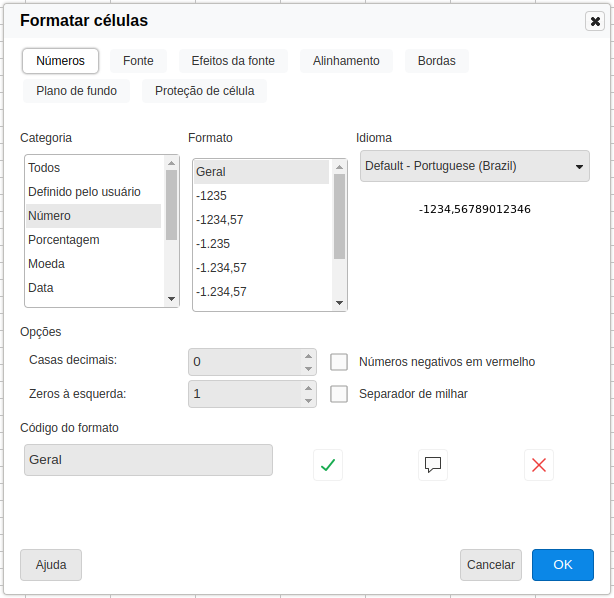Screen dimensions: 614x598
Task: Click the red X remove format icon
Action: tap(539, 464)
